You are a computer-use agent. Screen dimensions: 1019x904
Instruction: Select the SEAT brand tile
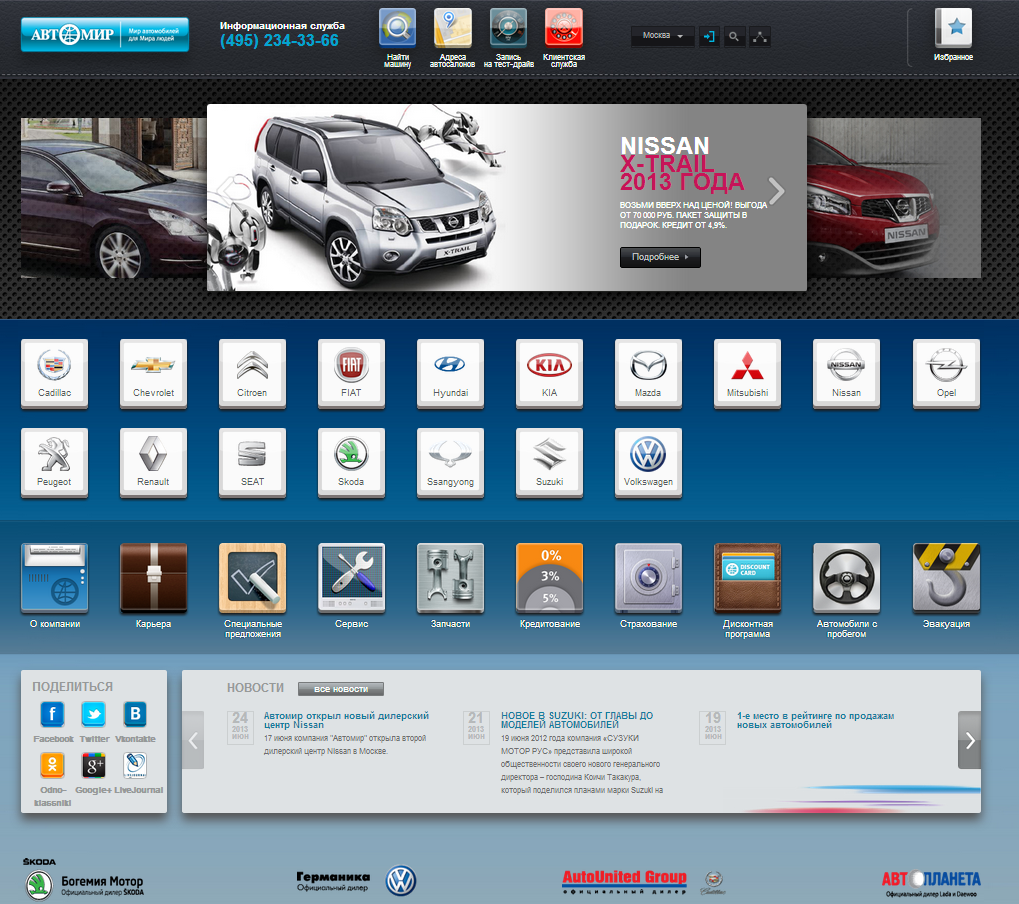click(252, 463)
